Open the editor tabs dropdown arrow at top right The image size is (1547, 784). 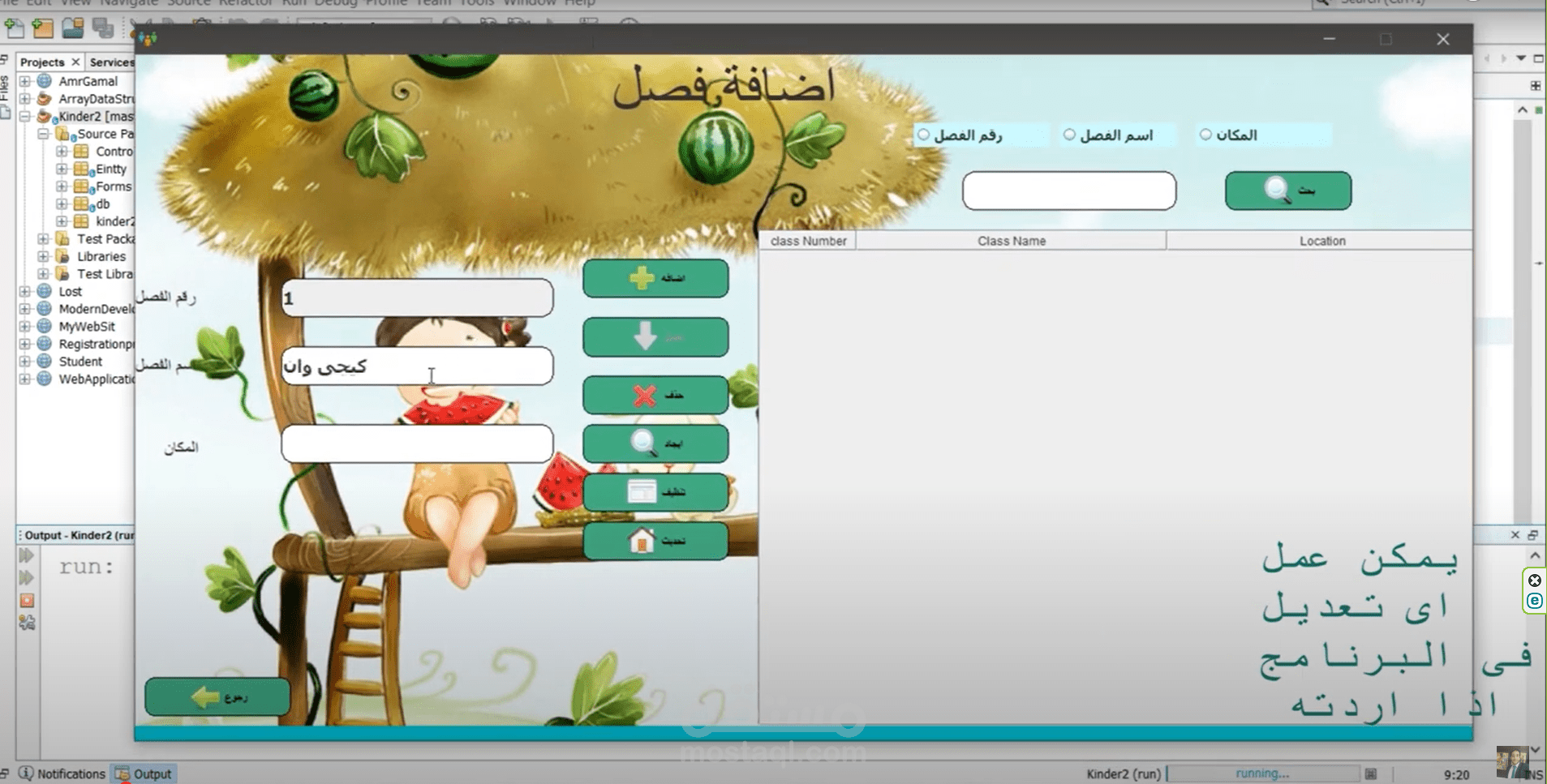point(1521,58)
